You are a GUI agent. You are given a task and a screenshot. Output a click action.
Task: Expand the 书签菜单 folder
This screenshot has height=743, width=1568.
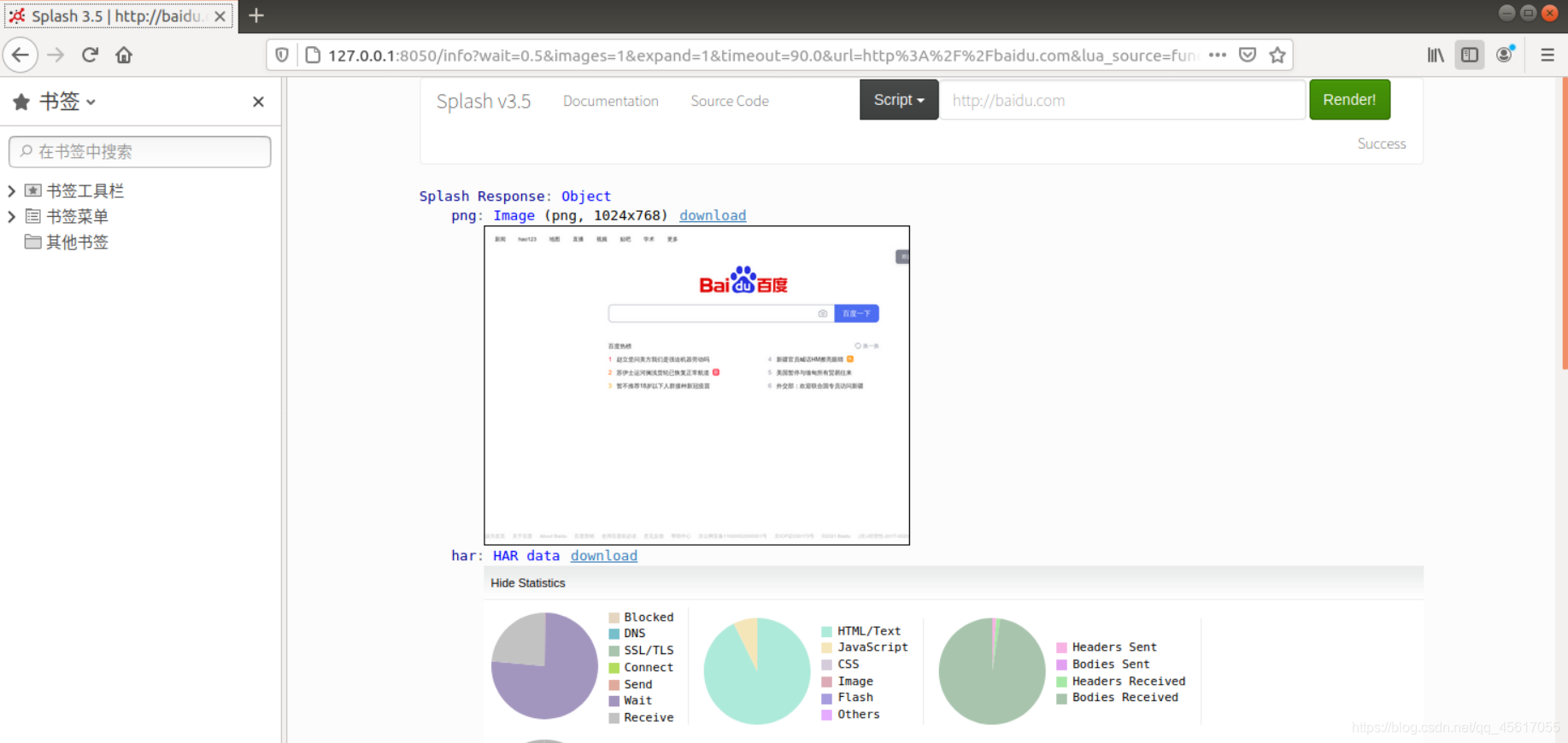coord(12,217)
